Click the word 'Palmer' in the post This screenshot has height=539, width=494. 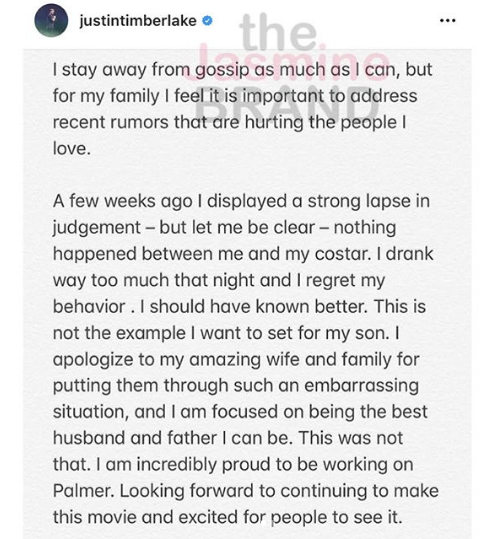coord(83,491)
